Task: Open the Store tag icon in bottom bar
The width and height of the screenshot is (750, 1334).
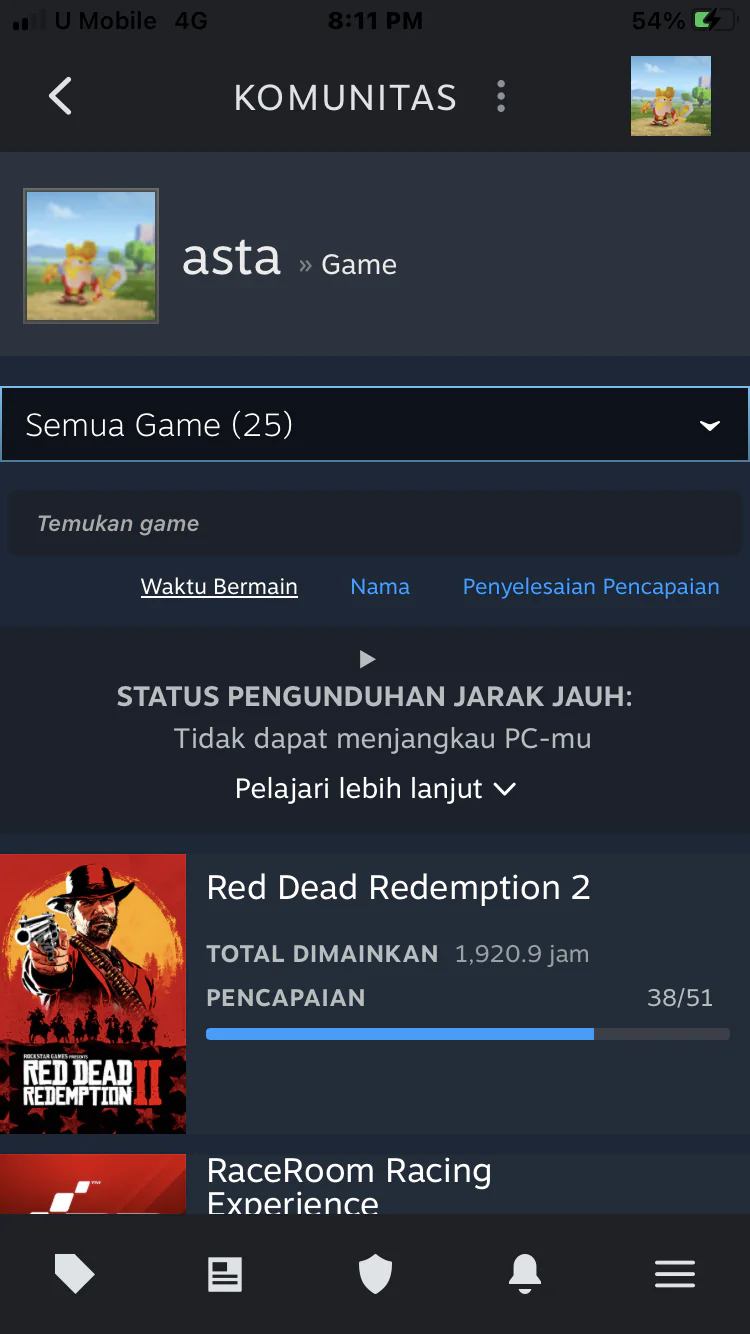Action: (74, 1274)
